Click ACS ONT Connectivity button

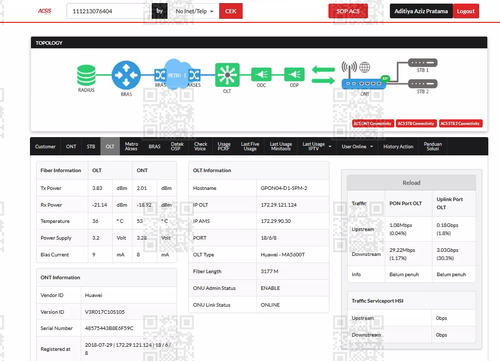click(373, 123)
